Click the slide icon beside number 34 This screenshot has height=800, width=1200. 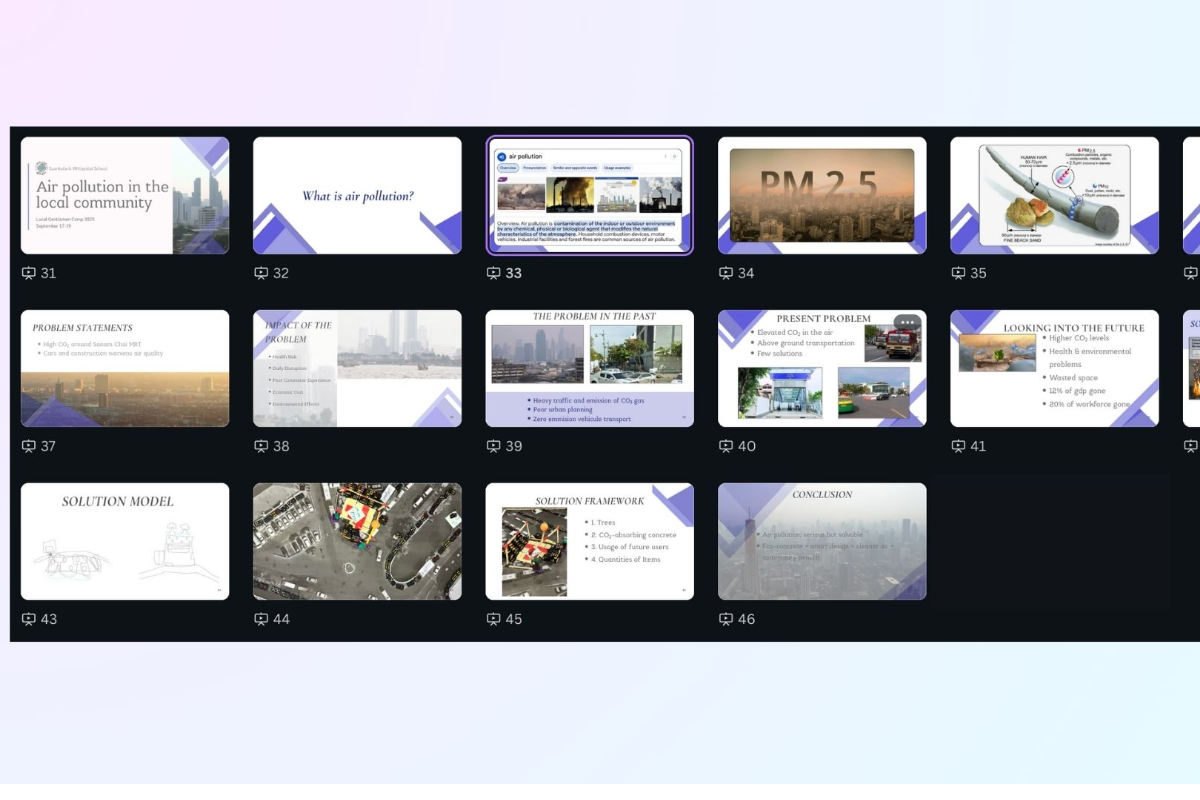726,273
